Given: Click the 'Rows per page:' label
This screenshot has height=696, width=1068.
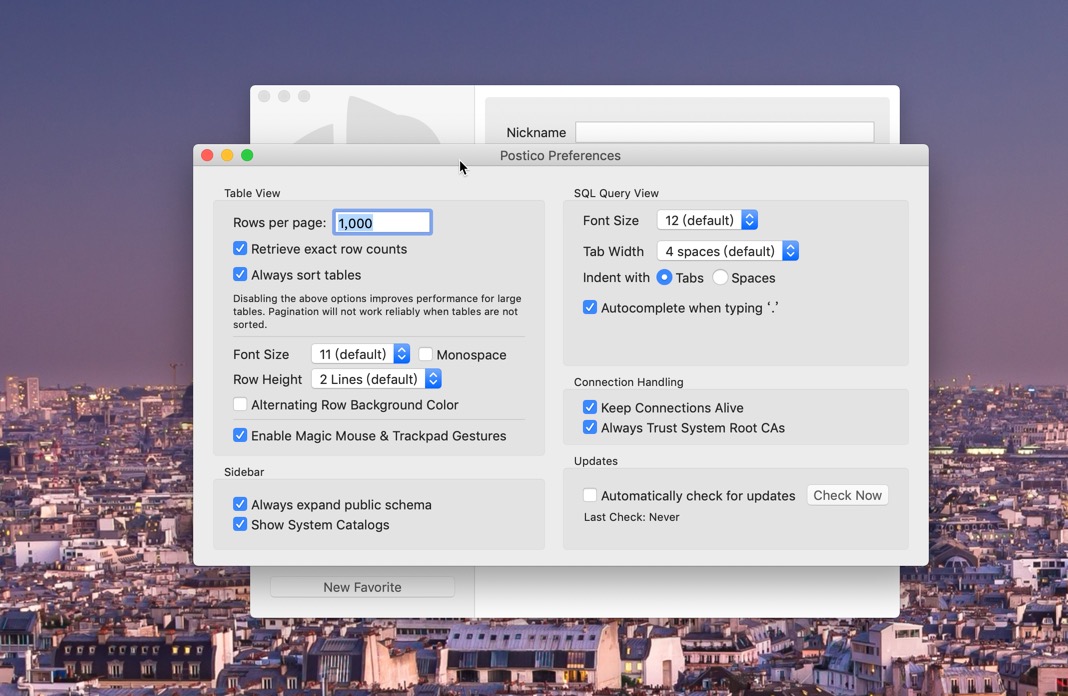Looking at the screenshot, I should tap(279, 223).
